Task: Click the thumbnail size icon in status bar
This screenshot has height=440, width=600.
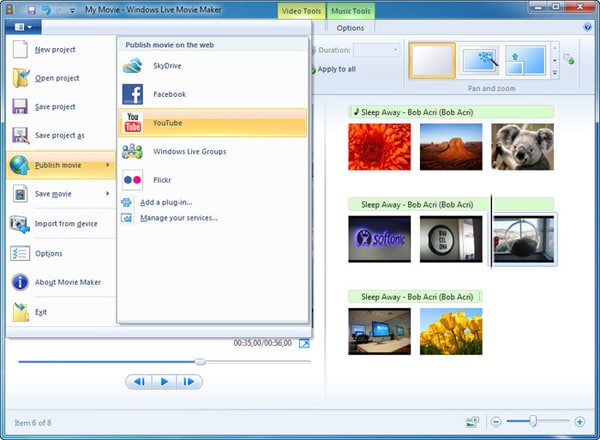Action: click(472, 422)
